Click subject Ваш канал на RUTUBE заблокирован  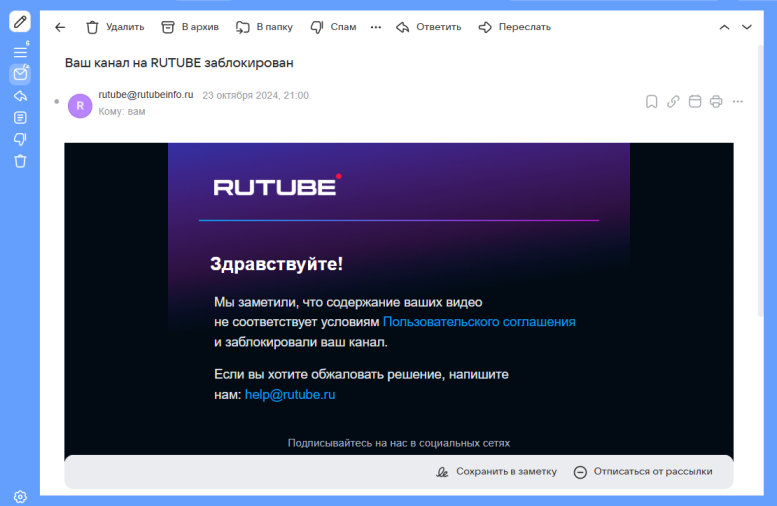(x=179, y=63)
